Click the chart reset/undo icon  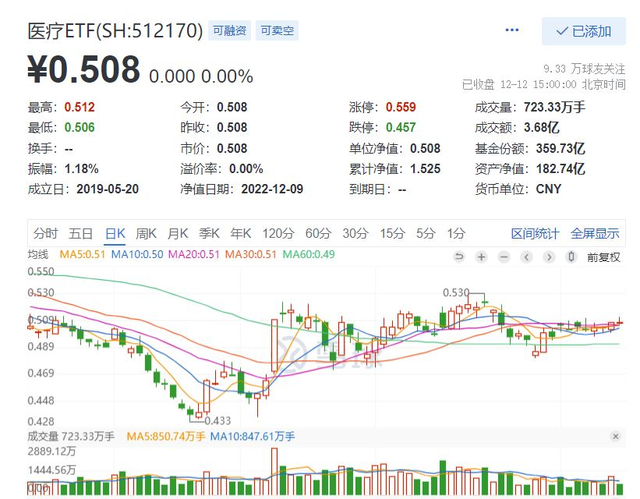tap(459, 257)
